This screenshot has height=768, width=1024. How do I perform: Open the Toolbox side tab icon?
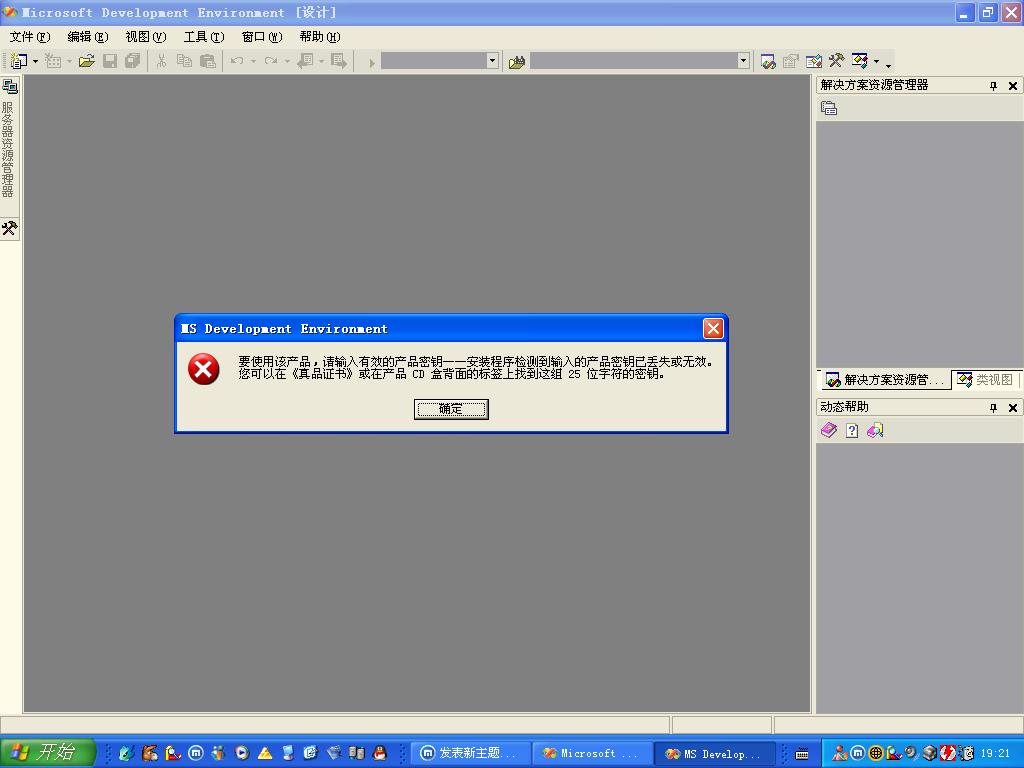[9, 229]
